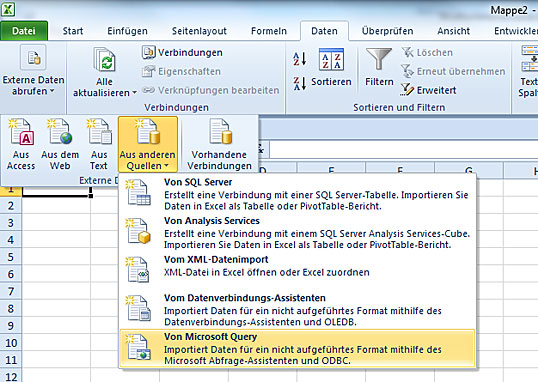This screenshot has height=382, width=538.
Task: Open the Sortieren dialog
Action: pos(331,67)
